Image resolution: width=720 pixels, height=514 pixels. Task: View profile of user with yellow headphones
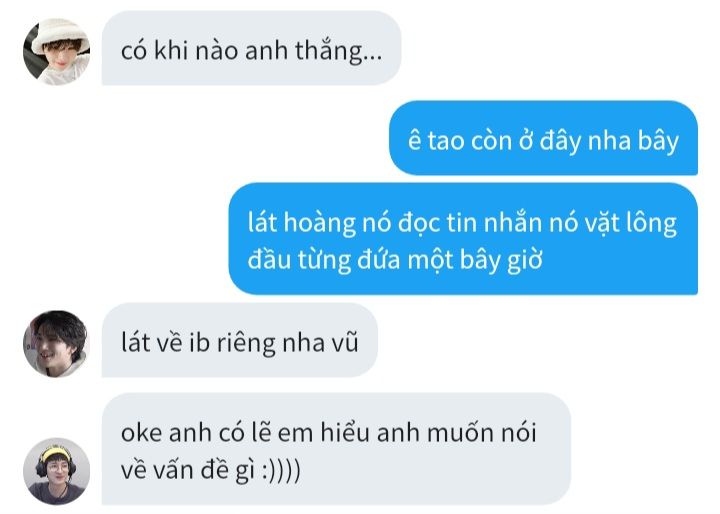pos(56,471)
